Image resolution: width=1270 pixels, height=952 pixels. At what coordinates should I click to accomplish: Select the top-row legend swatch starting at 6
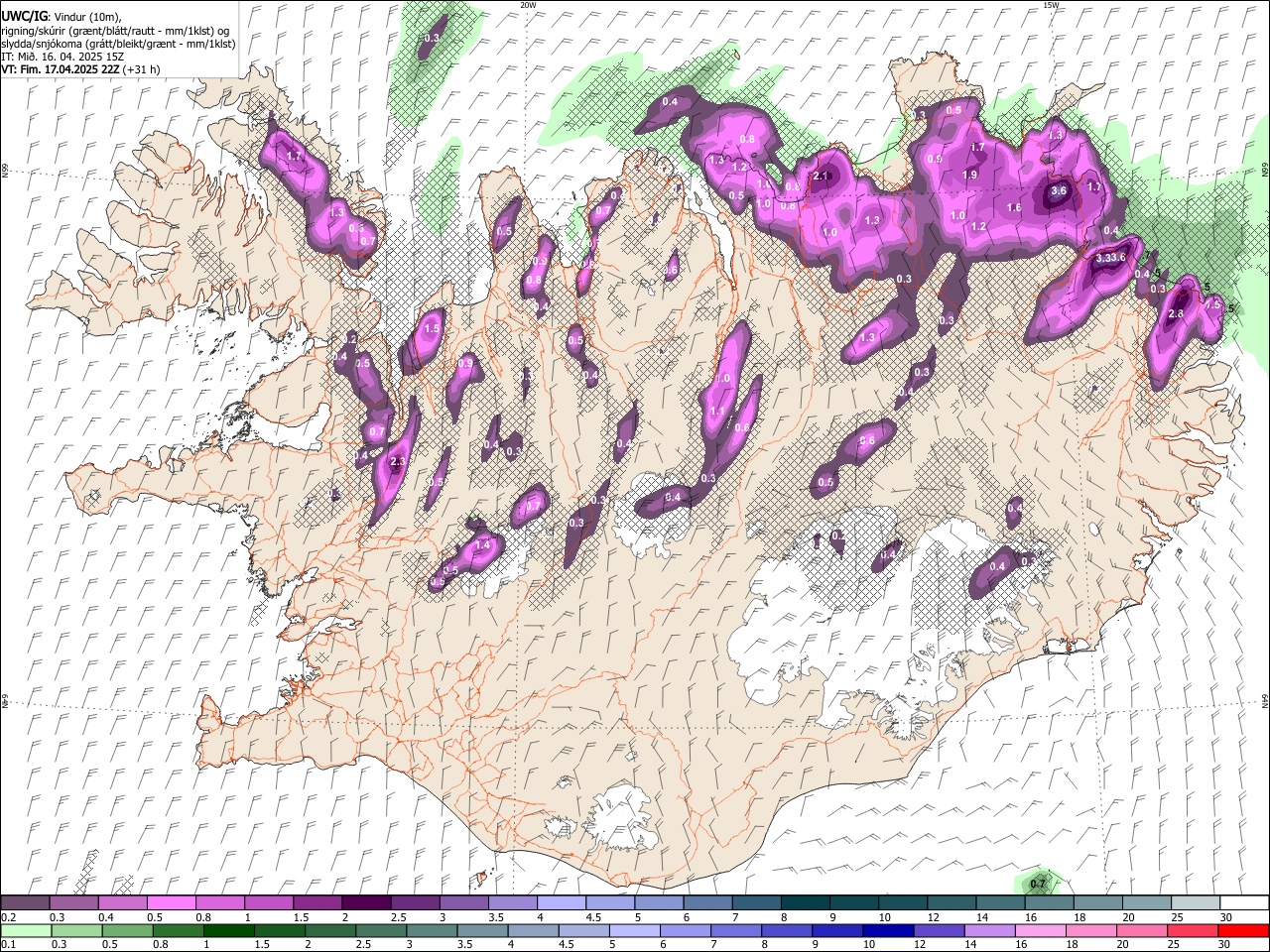[708, 902]
